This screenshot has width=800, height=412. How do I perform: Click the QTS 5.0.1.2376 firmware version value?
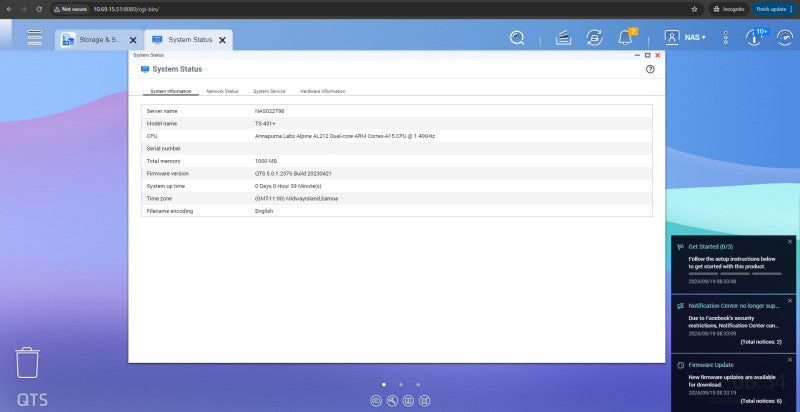[x=293, y=174]
